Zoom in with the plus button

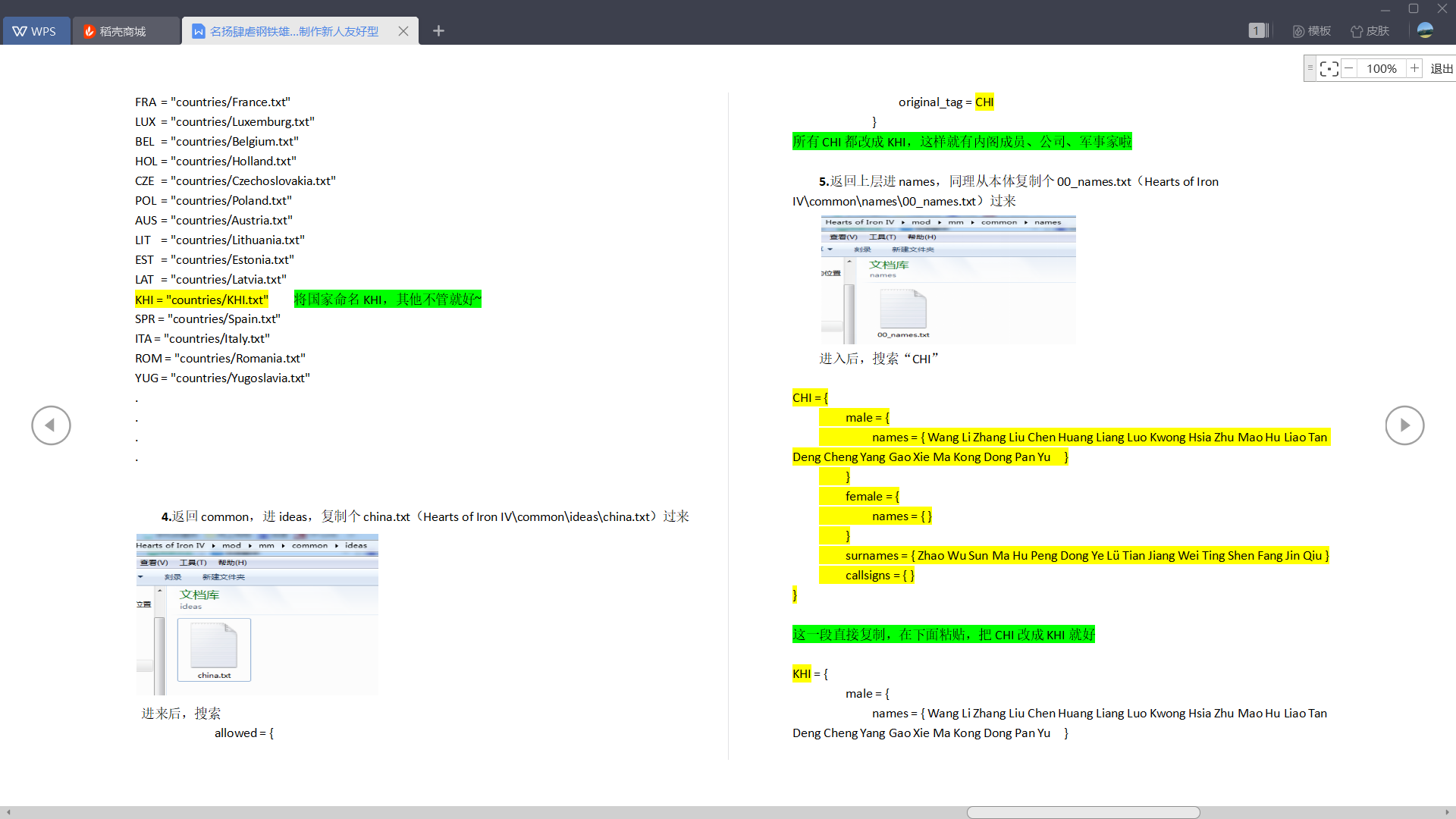point(1414,68)
